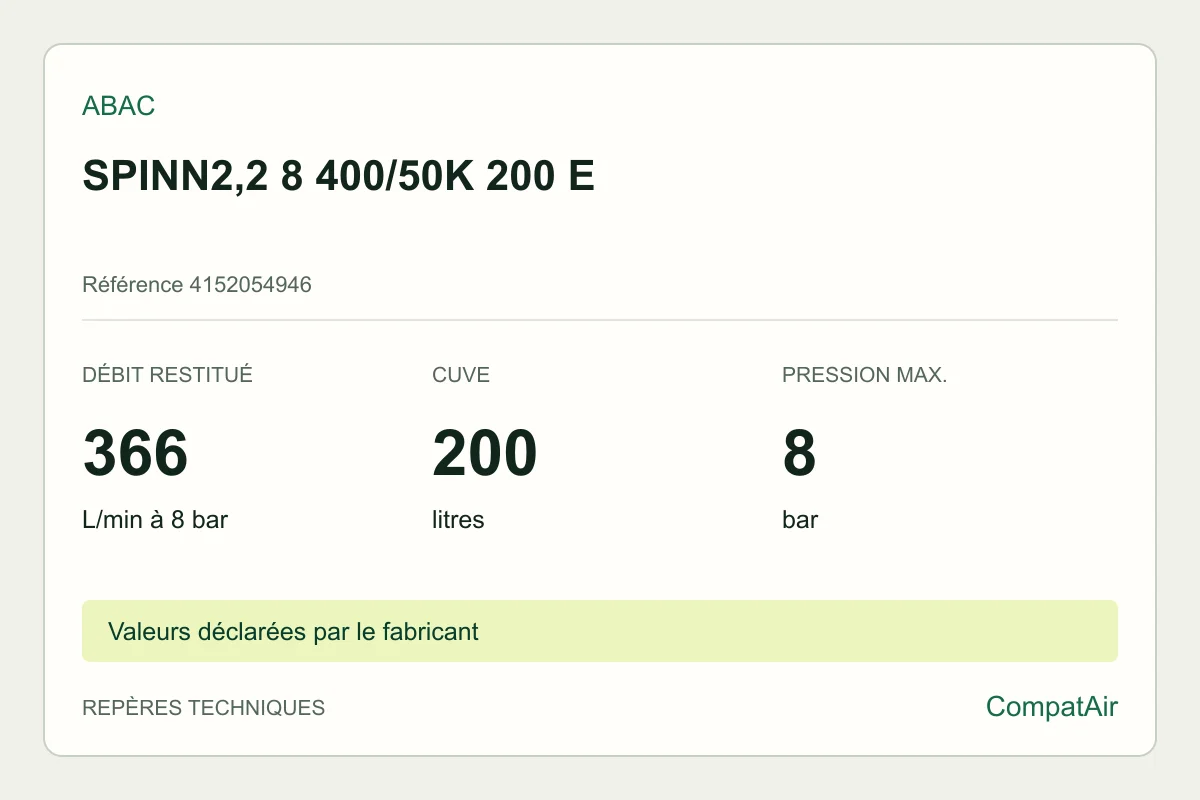Click the CUVE label

tap(461, 375)
